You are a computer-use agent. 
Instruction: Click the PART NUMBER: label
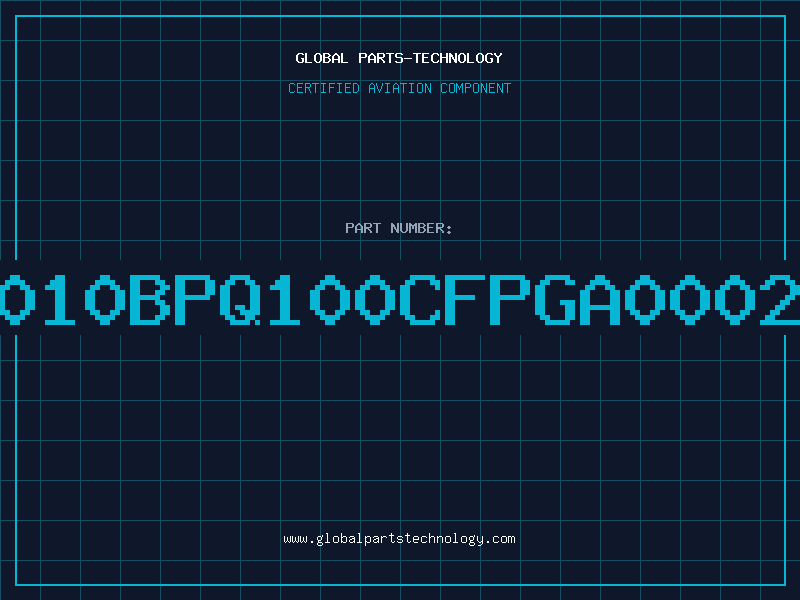pos(399,228)
